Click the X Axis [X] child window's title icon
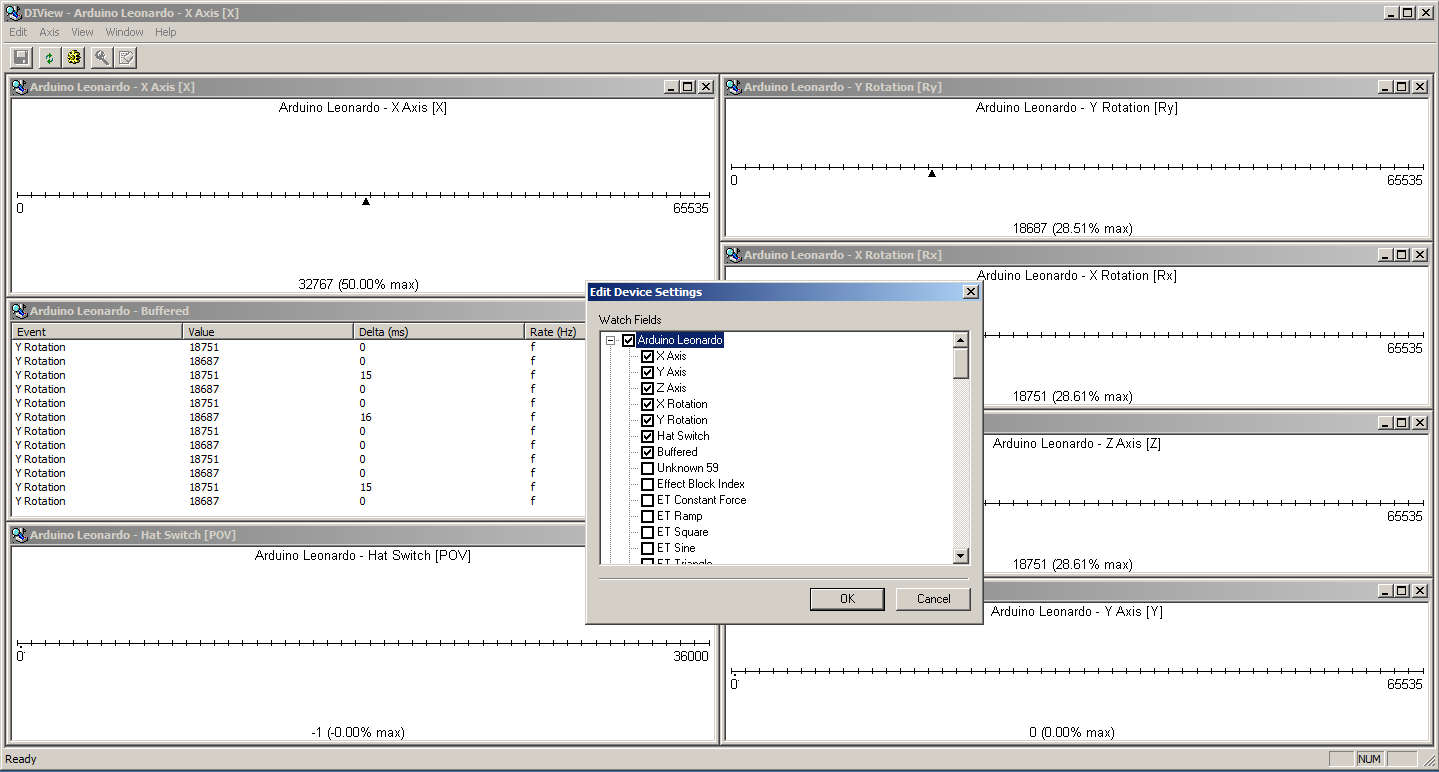Screen dimensions: 1439x772 (x=20, y=87)
